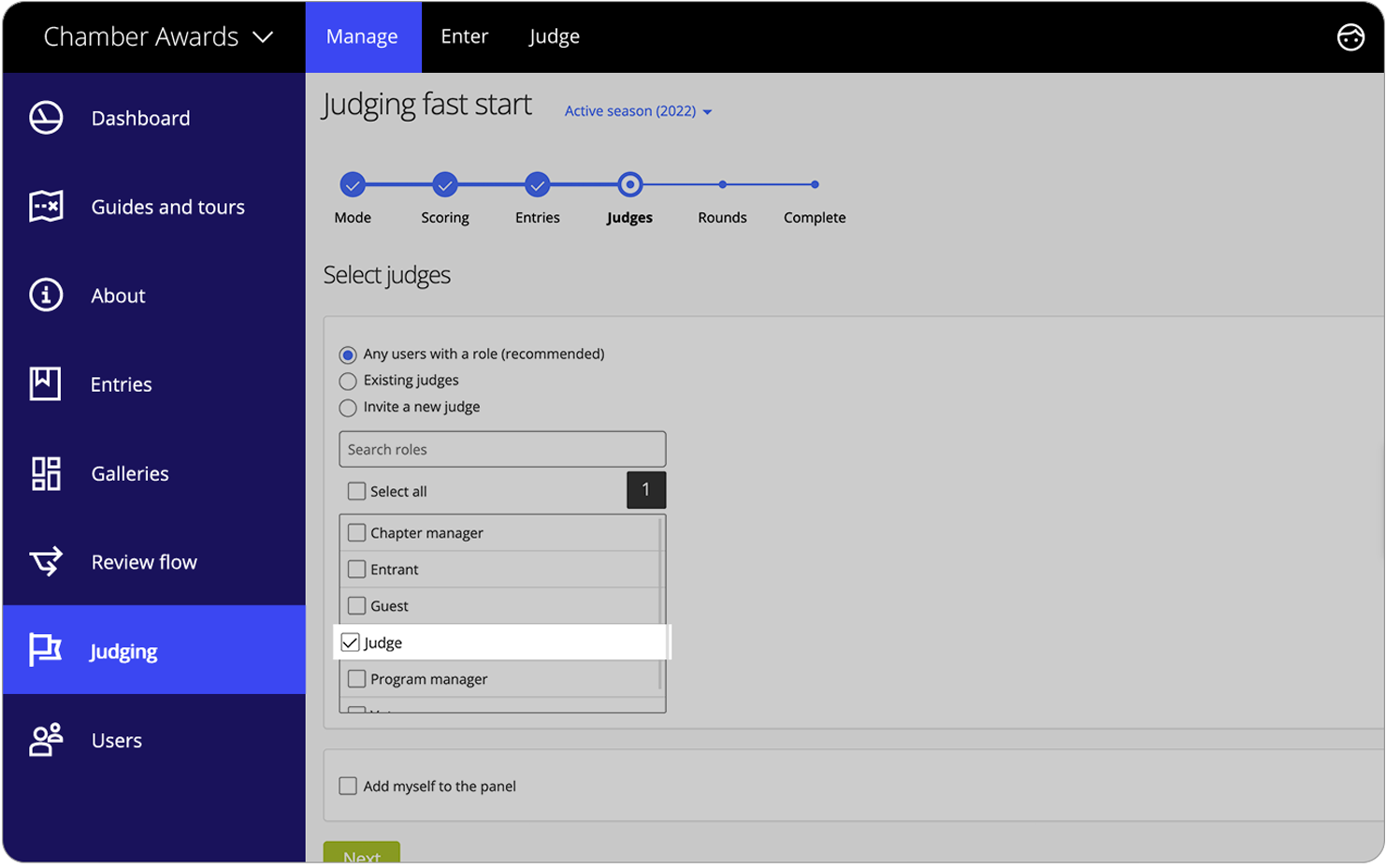Check the Select all checkbox
Image resolution: width=1386 pixels, height=868 pixels.
pos(356,490)
